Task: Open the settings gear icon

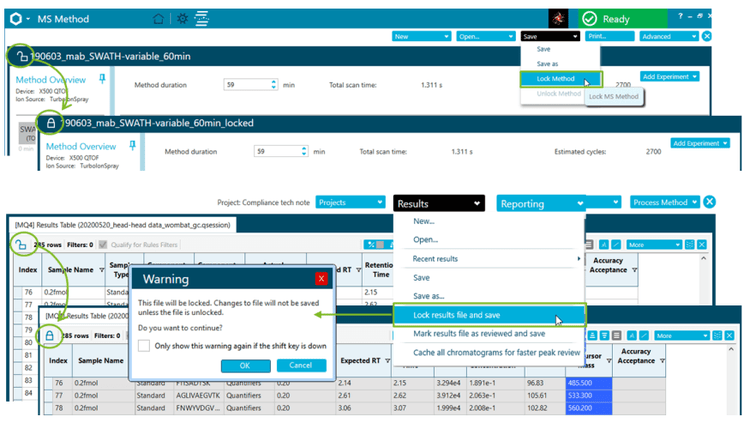Action: (x=182, y=18)
